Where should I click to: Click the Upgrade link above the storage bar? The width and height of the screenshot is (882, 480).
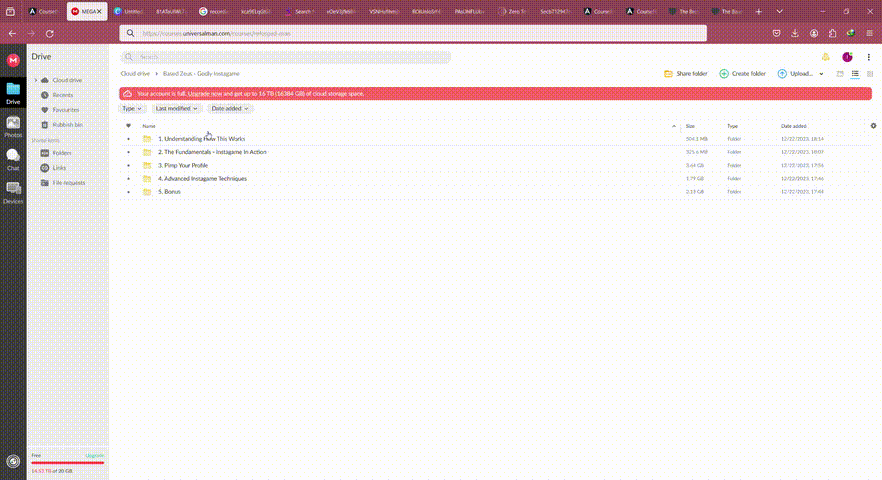click(x=94, y=455)
